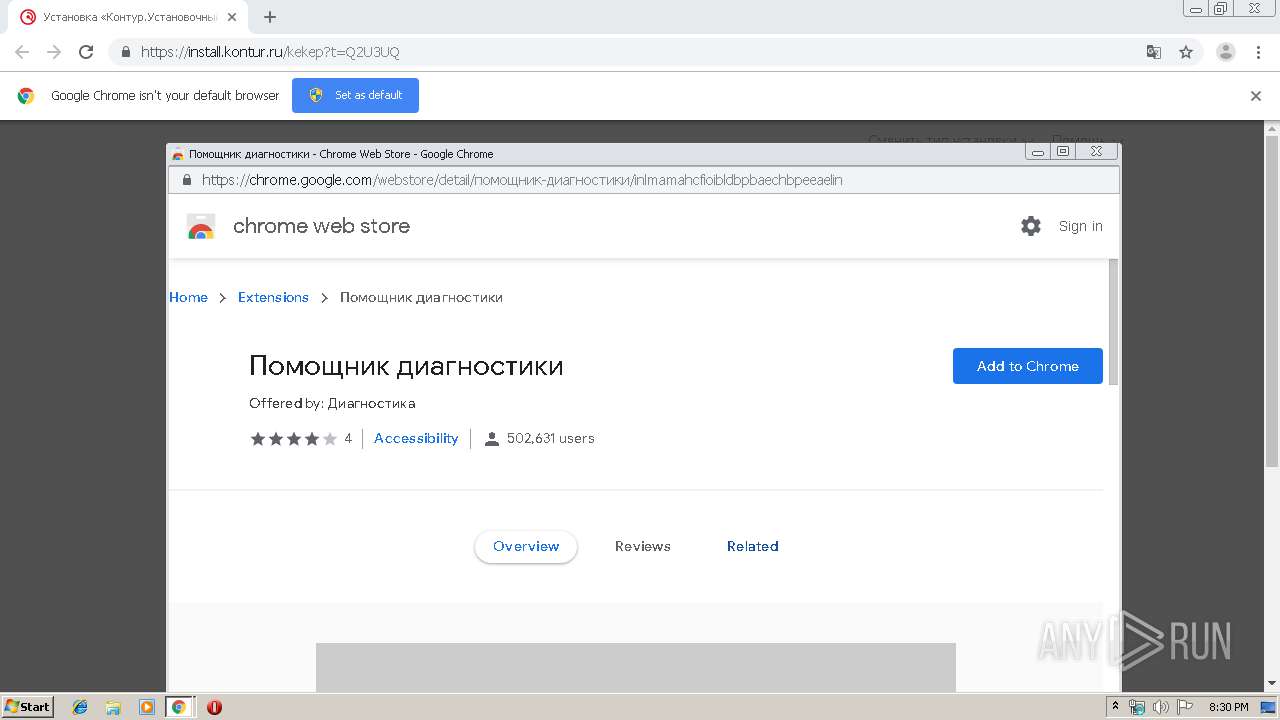Image resolution: width=1280 pixels, height=720 pixels.
Task: Click the extension preview image placeholder
Action: [x=636, y=667]
